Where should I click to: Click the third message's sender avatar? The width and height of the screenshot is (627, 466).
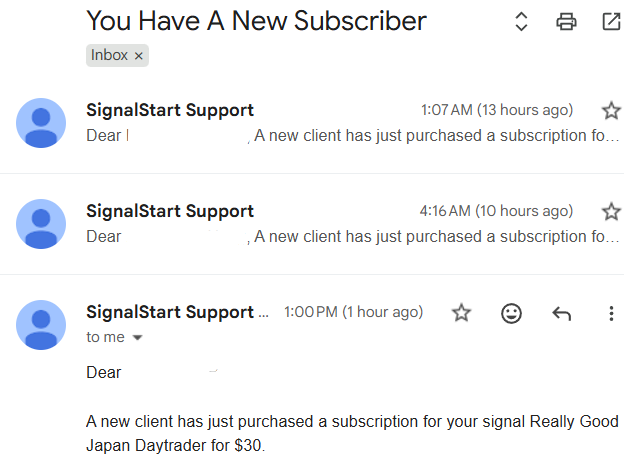(x=41, y=325)
